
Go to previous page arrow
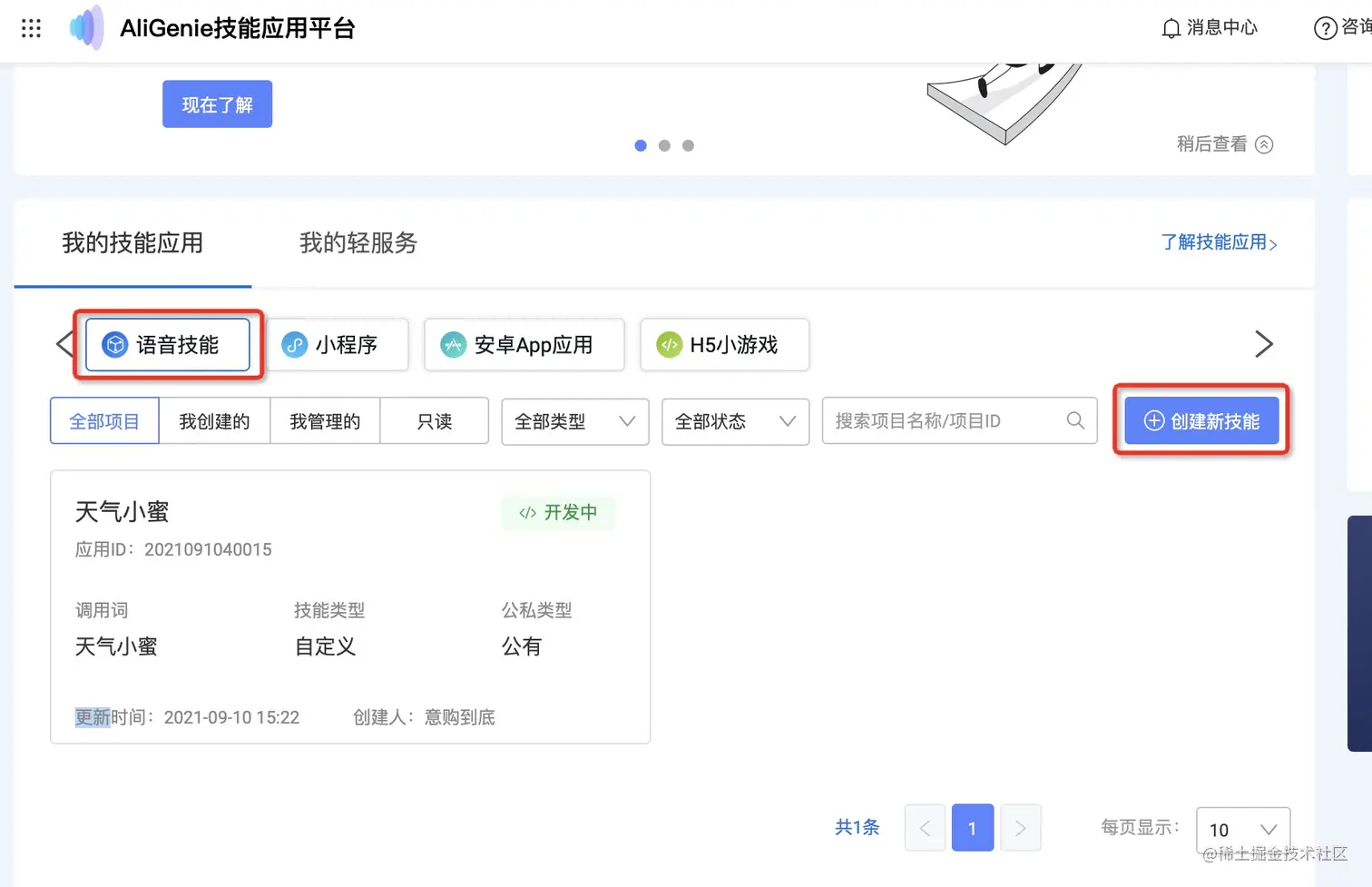(925, 827)
